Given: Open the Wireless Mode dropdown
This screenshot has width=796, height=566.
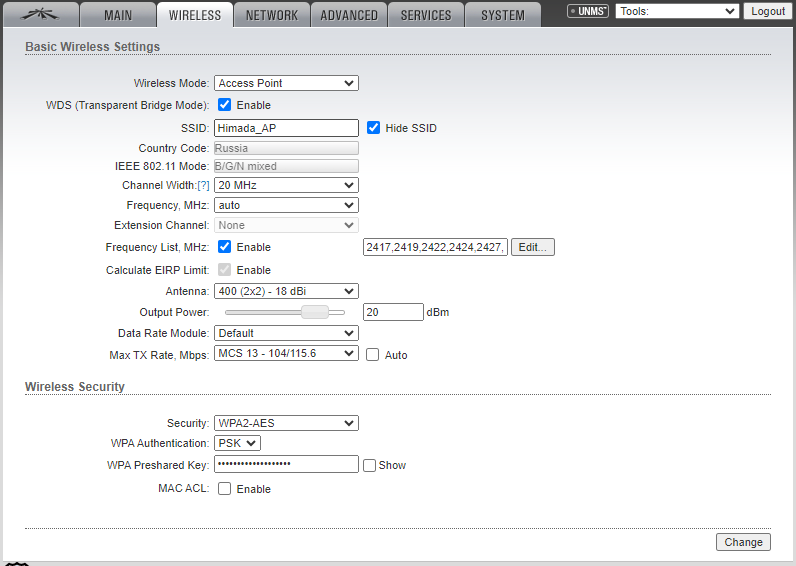Looking at the screenshot, I should 286,84.
